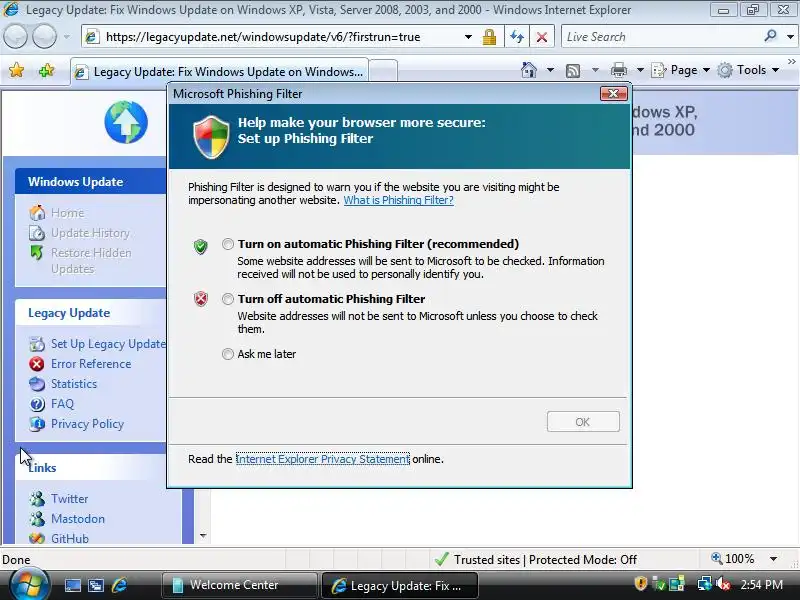Image resolution: width=800 pixels, height=600 pixels.
Task: Click the OK button in dialog
Action: coord(583,422)
